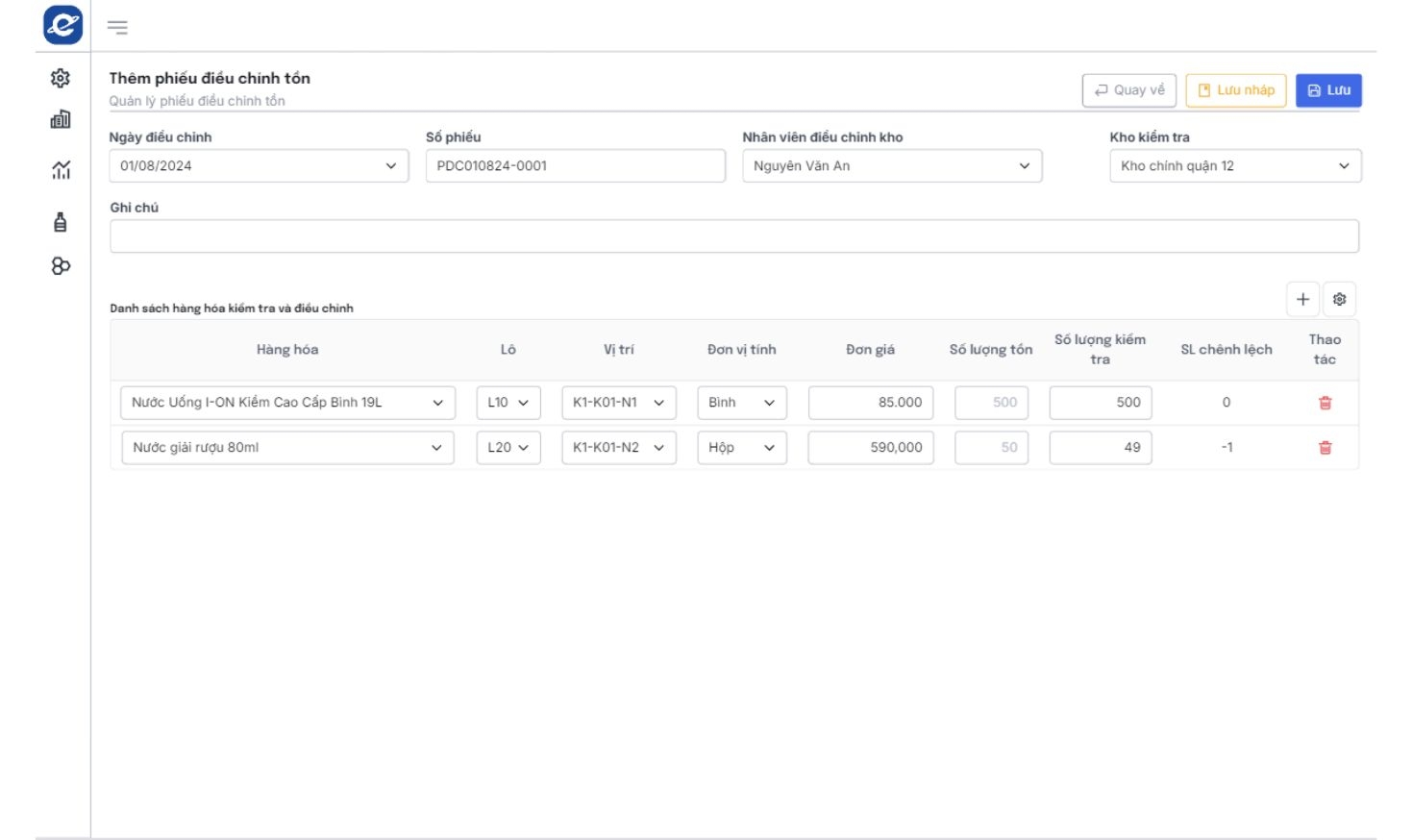Delete the Nước Uống I-ON row
Image resolution: width=1412 pixels, height=840 pixels.
click(x=1325, y=403)
